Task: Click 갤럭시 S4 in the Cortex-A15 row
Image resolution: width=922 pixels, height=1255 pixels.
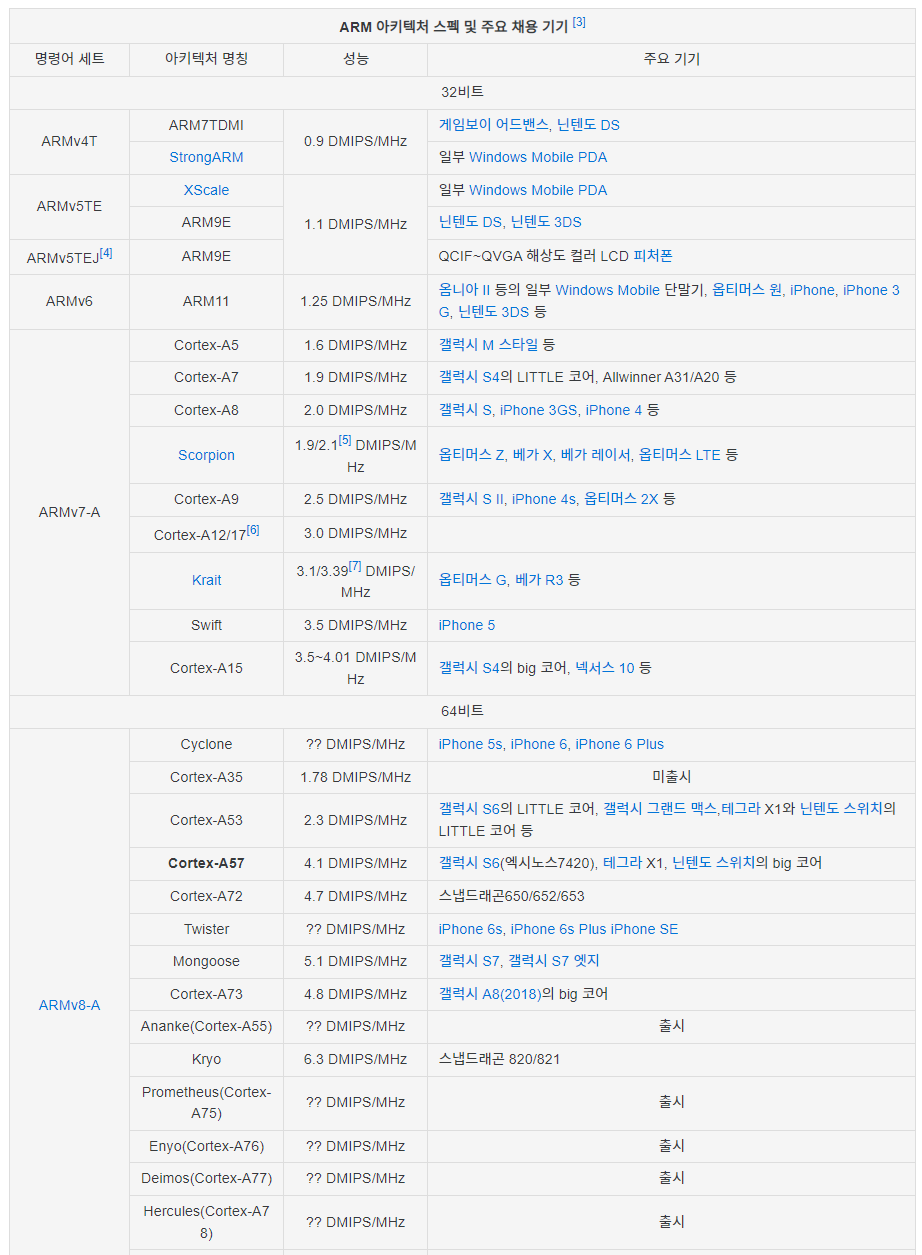Action: click(x=469, y=668)
